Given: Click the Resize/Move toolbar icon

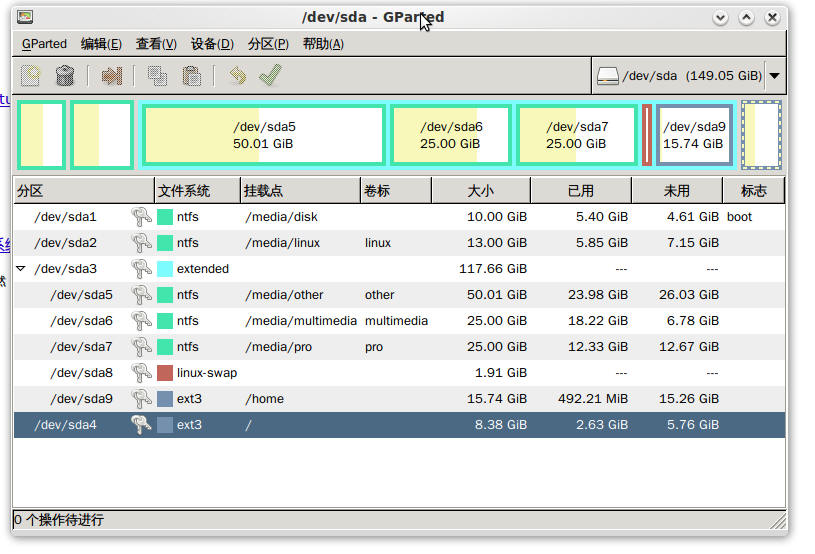Looking at the screenshot, I should [x=112, y=76].
